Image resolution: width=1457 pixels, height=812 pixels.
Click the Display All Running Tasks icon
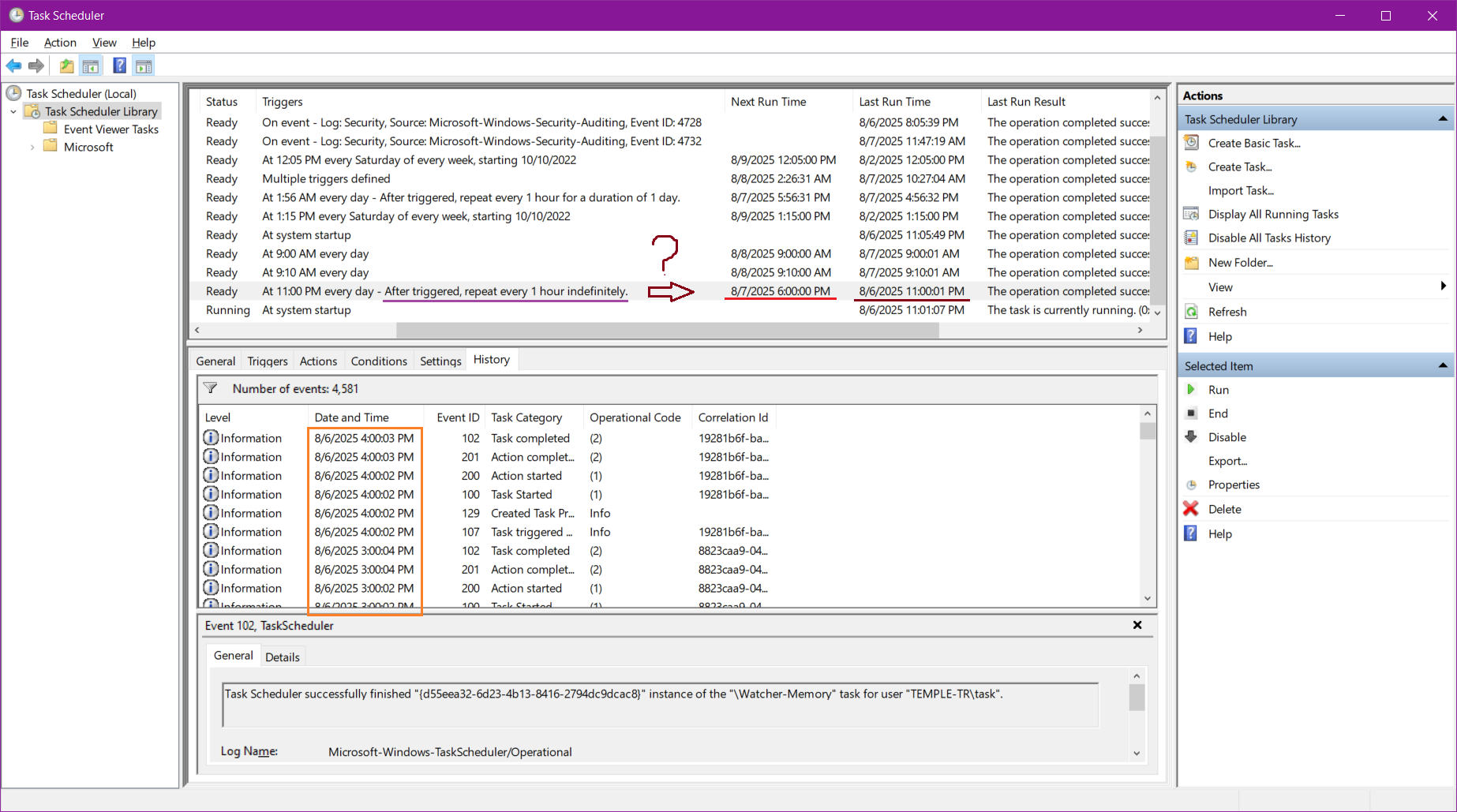(1192, 214)
